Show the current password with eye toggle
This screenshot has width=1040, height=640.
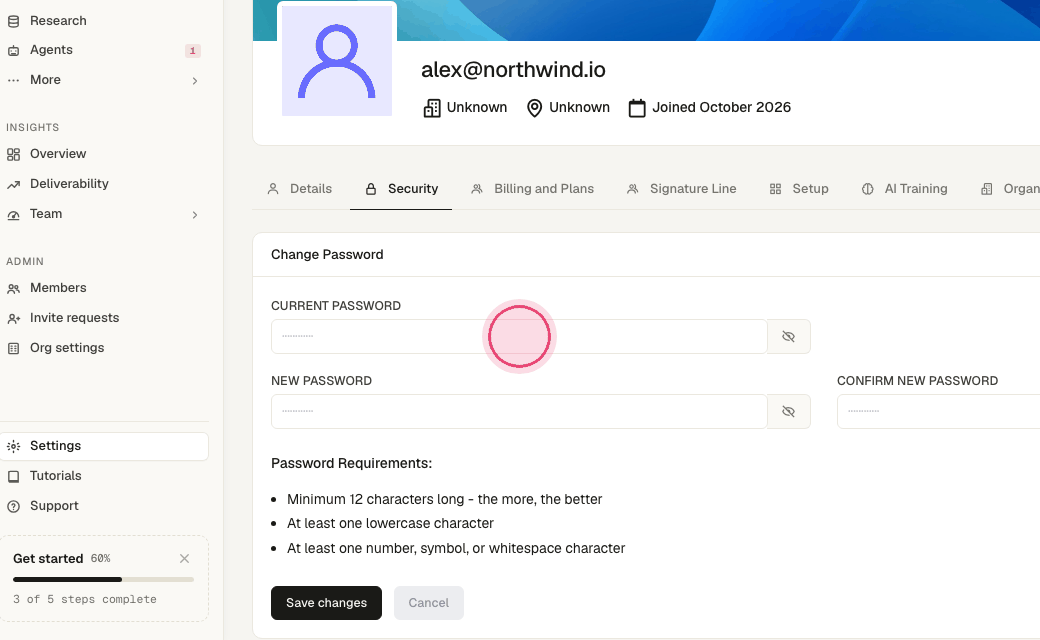(x=789, y=336)
